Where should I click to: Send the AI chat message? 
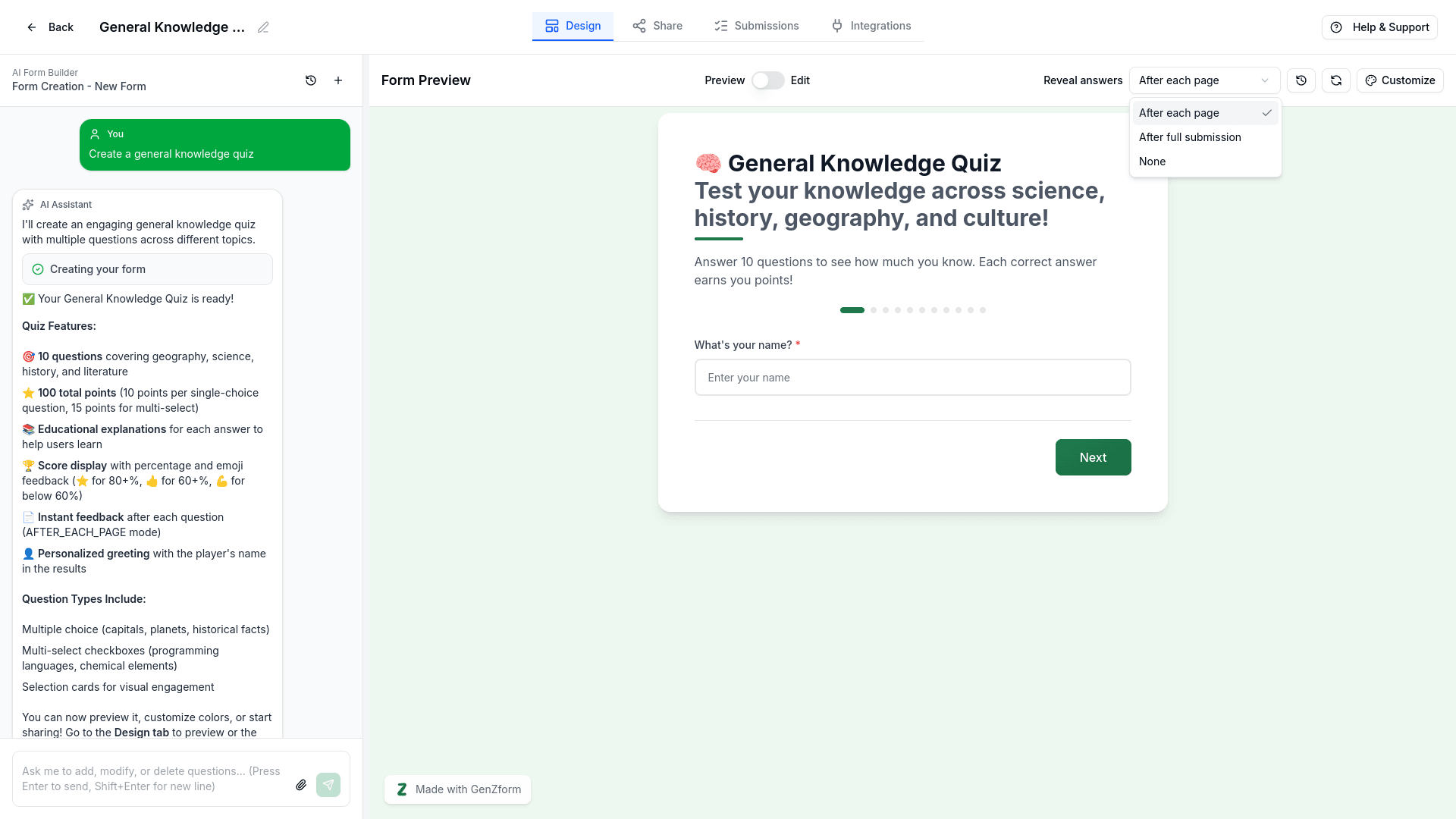click(x=328, y=785)
